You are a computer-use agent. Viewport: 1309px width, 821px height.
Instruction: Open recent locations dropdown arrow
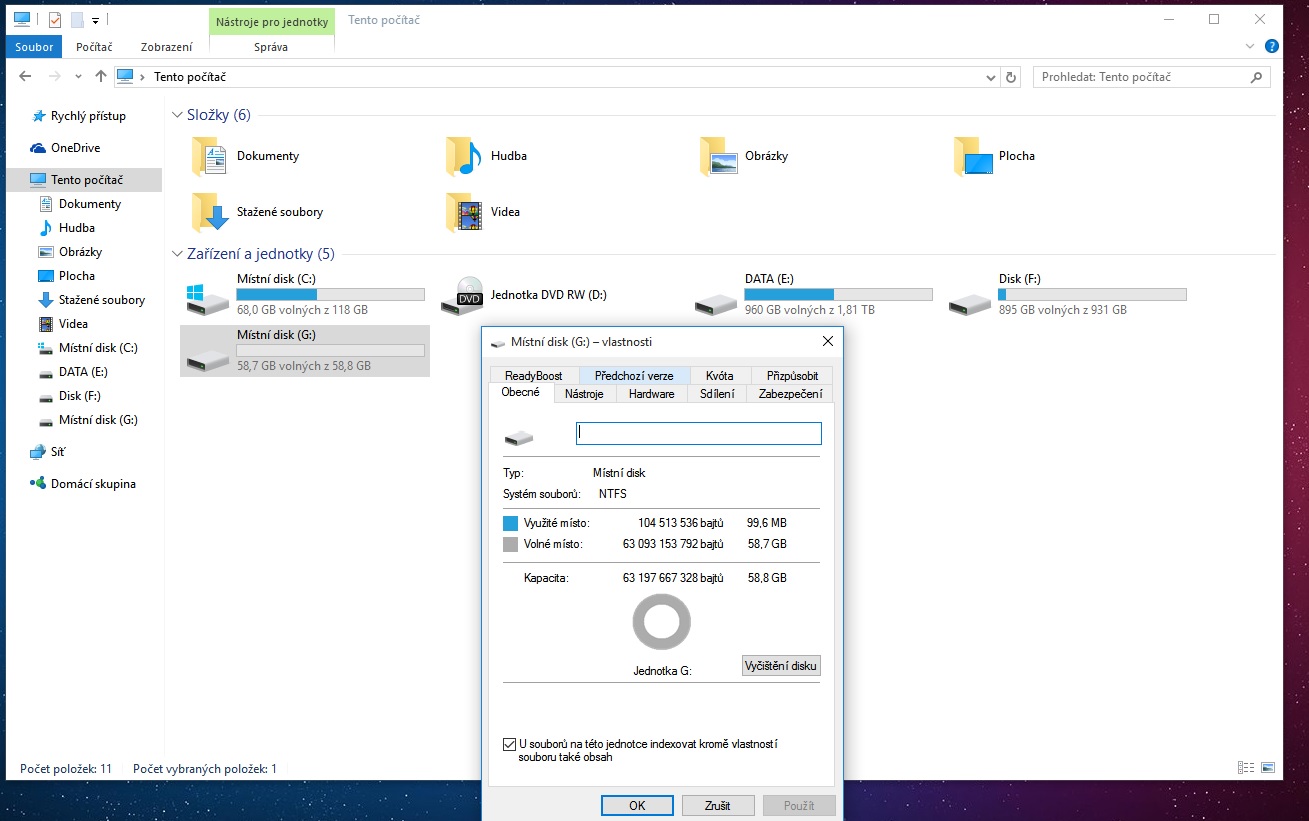(x=79, y=77)
